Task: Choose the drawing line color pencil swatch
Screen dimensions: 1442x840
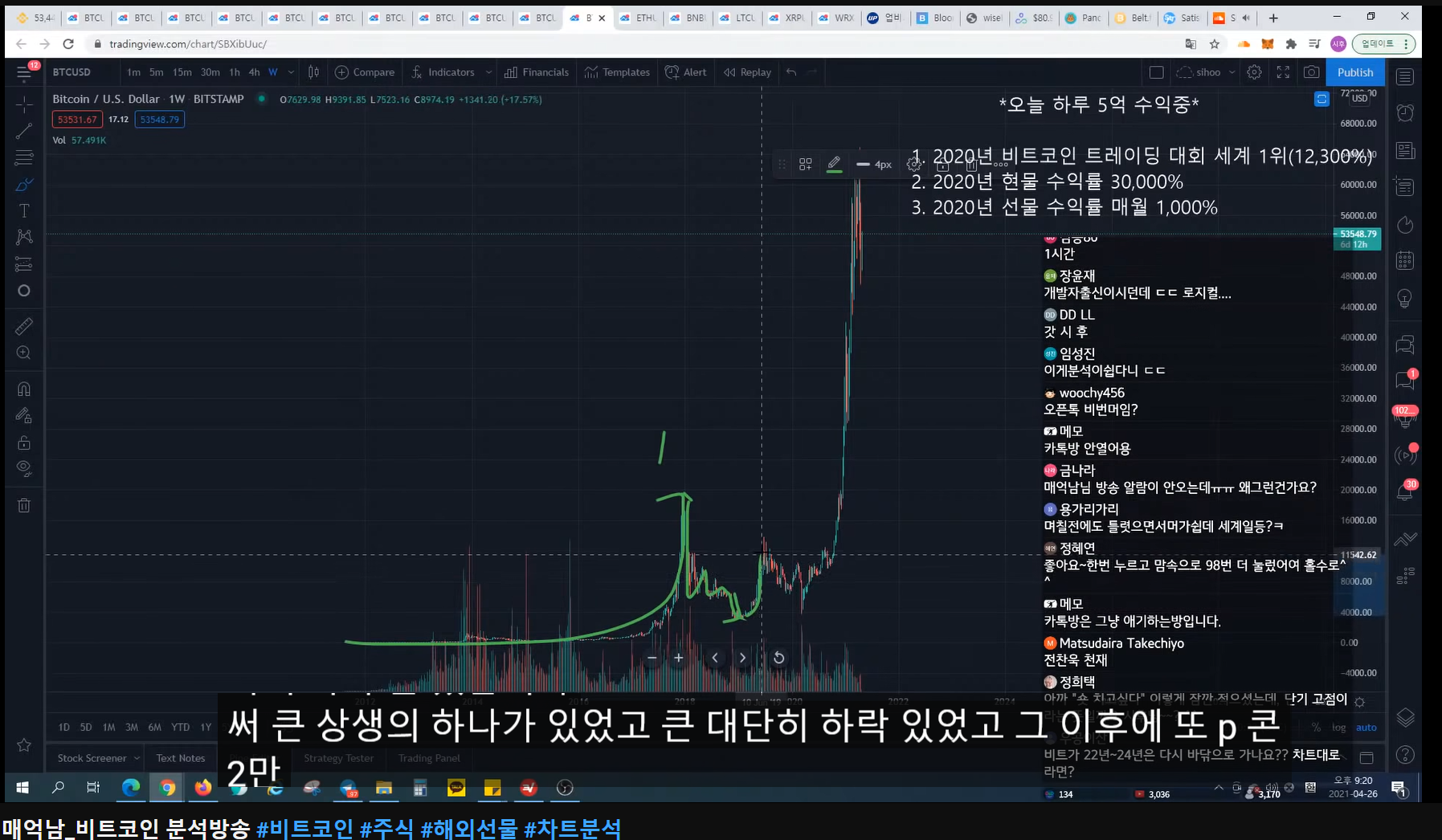Action: point(834,164)
